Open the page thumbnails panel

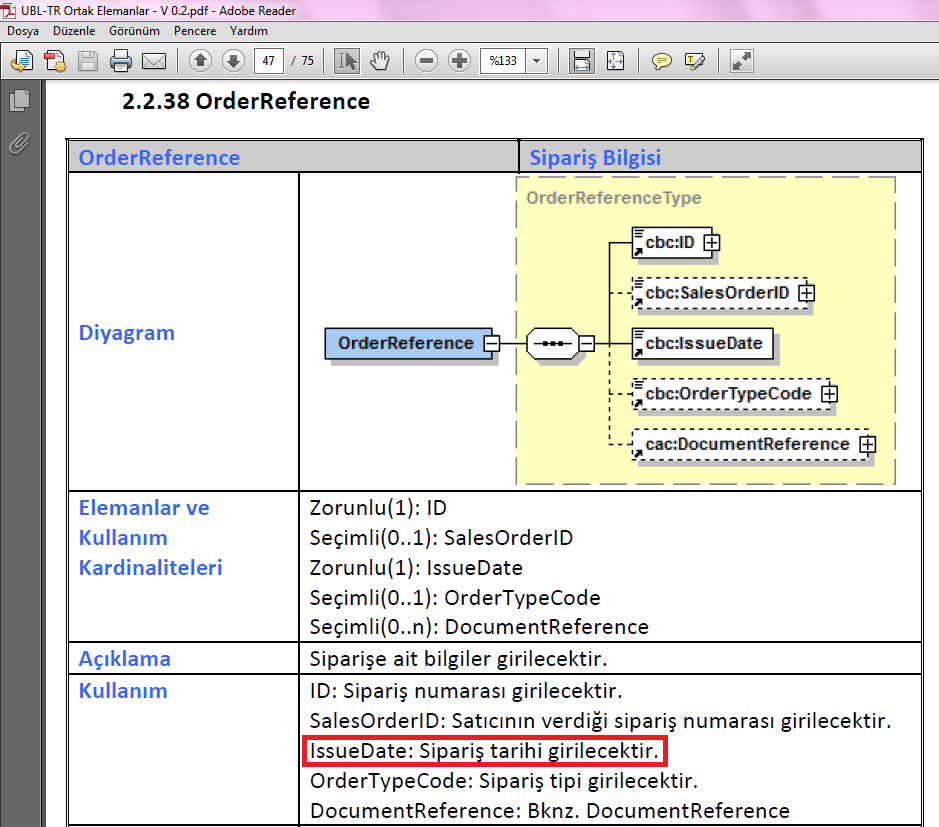[x=18, y=101]
